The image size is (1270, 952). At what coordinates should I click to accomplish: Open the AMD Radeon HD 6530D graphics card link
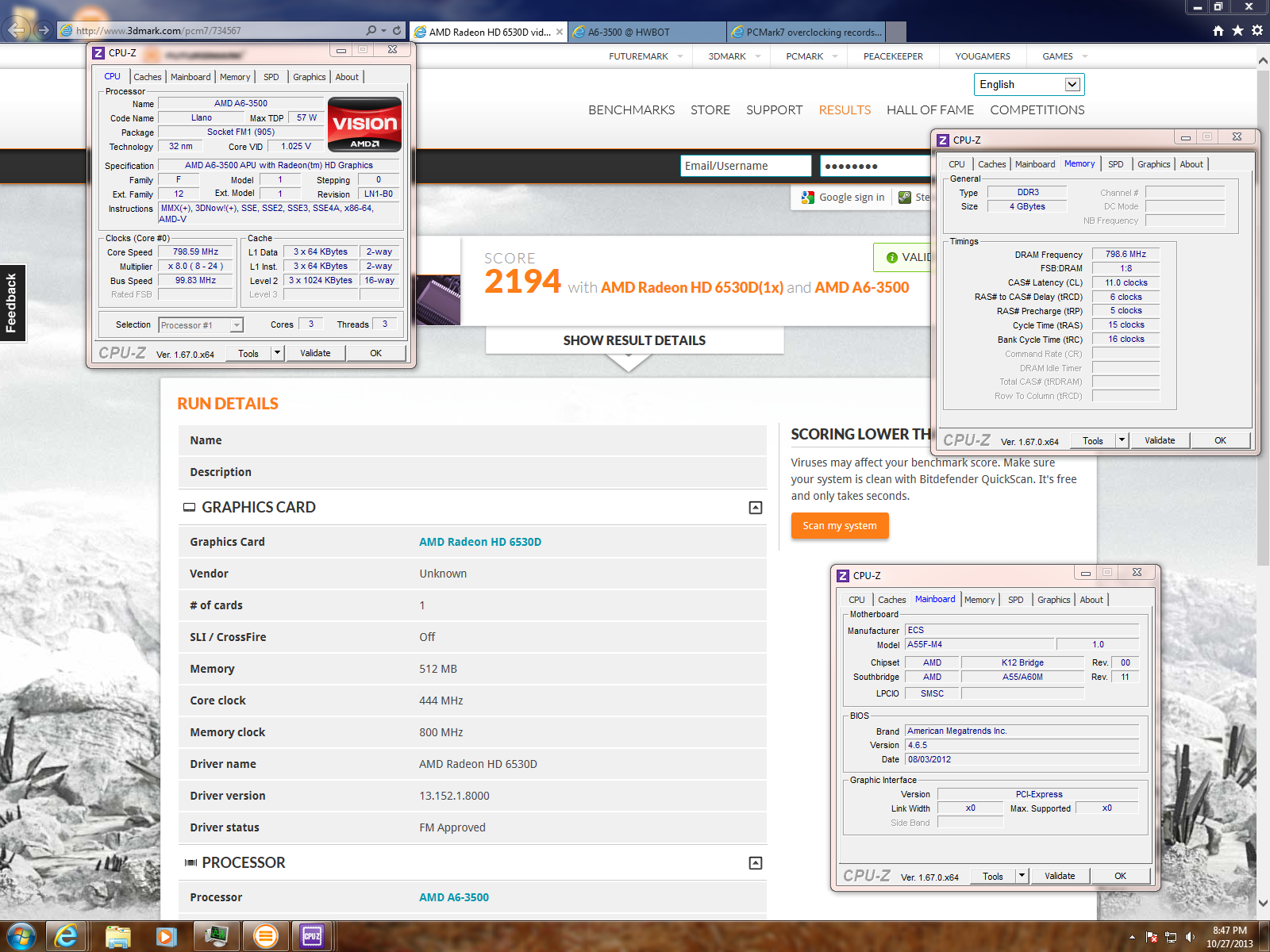pos(480,542)
